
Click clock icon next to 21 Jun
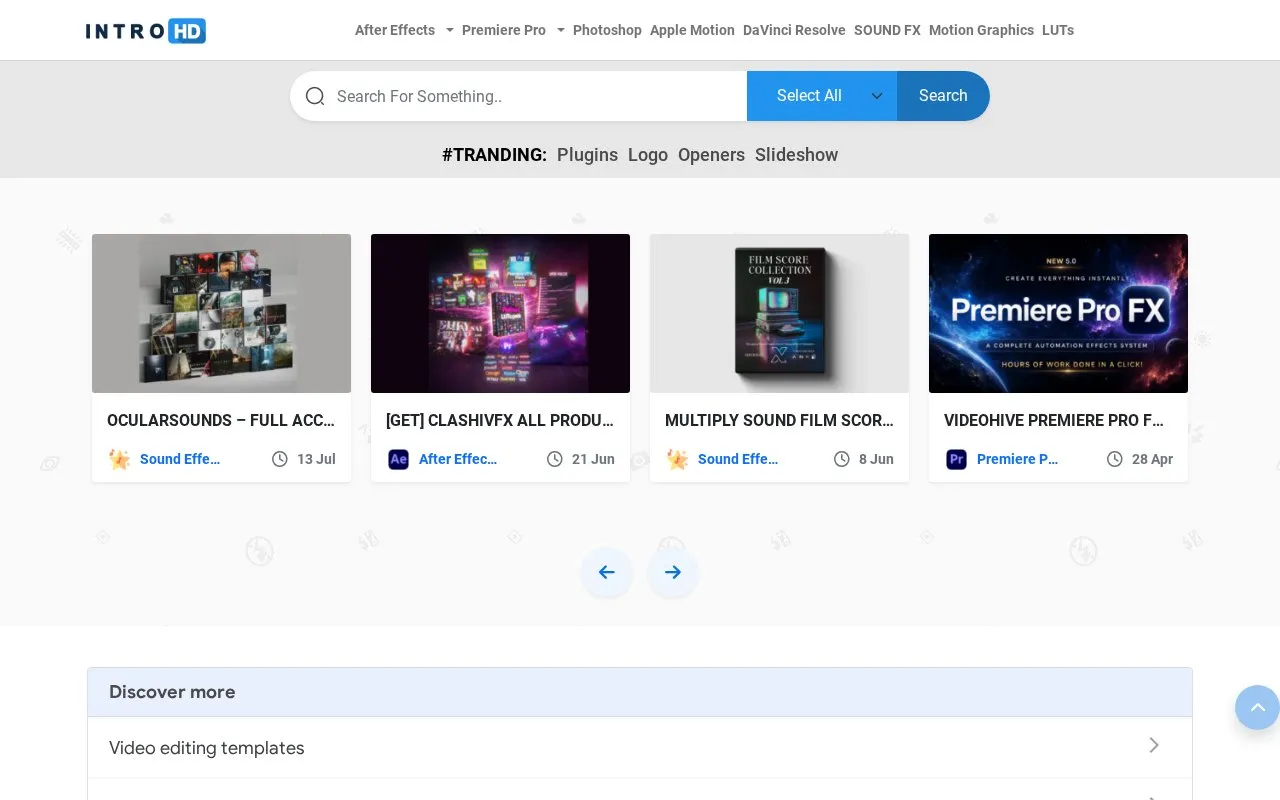click(x=554, y=459)
